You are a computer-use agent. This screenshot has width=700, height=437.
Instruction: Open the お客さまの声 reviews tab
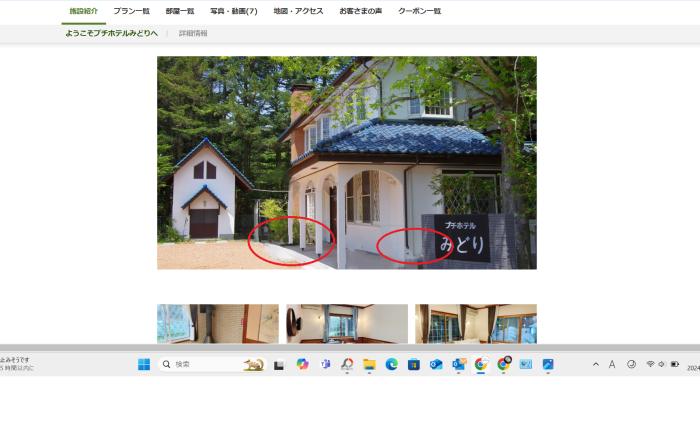pyautogui.click(x=360, y=11)
